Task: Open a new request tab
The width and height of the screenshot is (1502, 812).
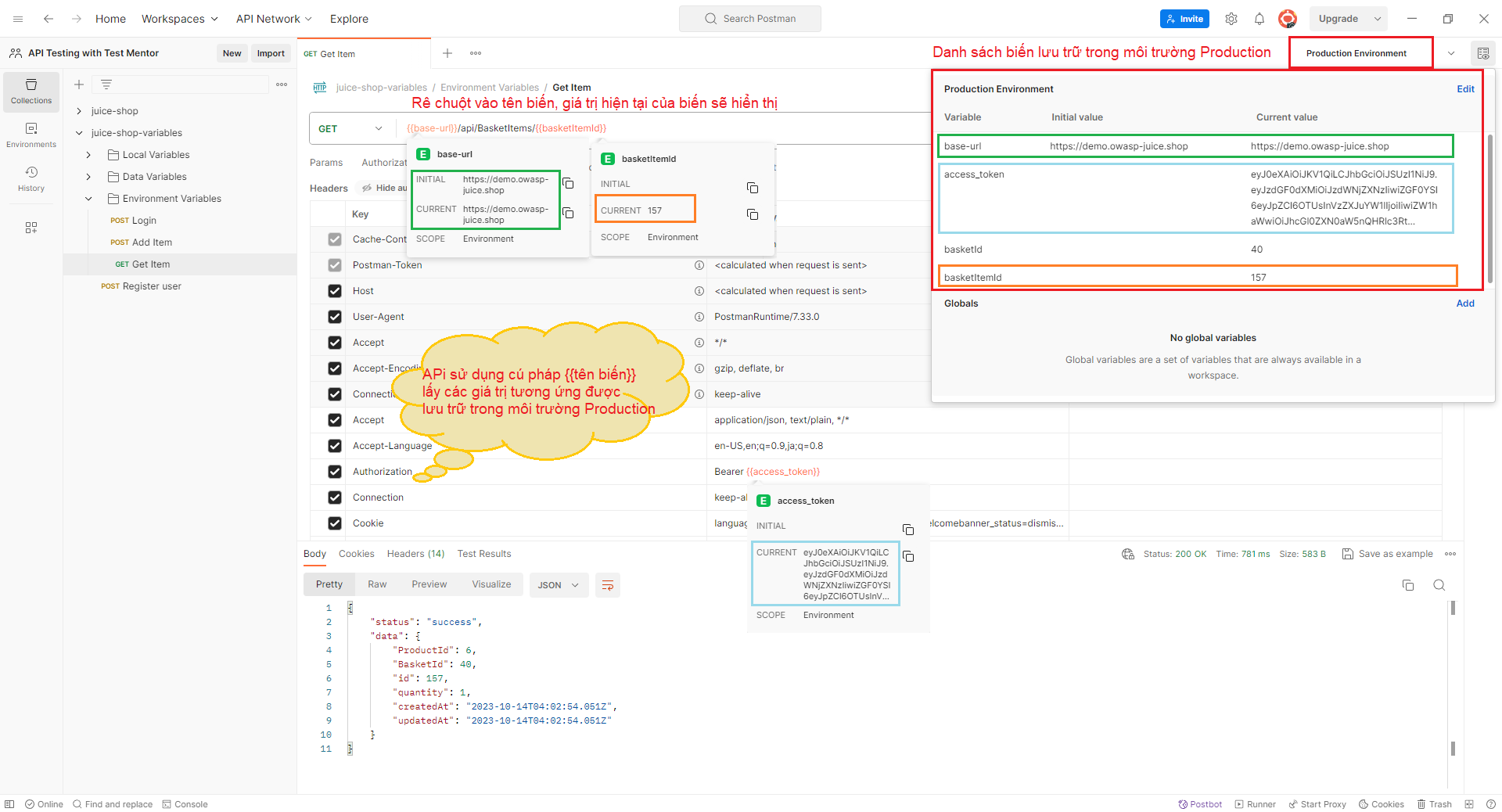Action: pyautogui.click(x=447, y=53)
